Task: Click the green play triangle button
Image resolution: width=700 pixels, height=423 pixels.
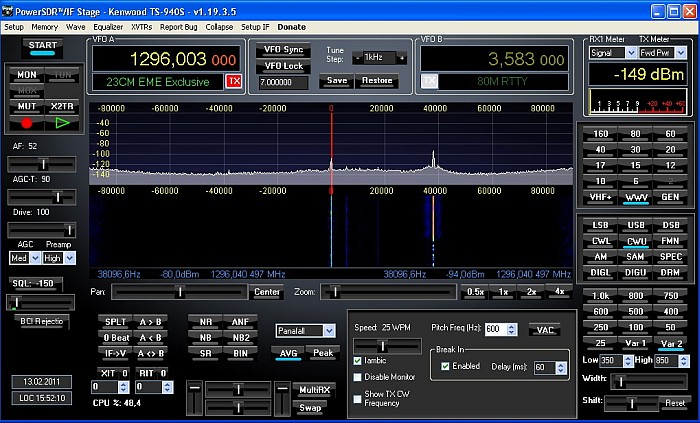Action: click(62, 123)
